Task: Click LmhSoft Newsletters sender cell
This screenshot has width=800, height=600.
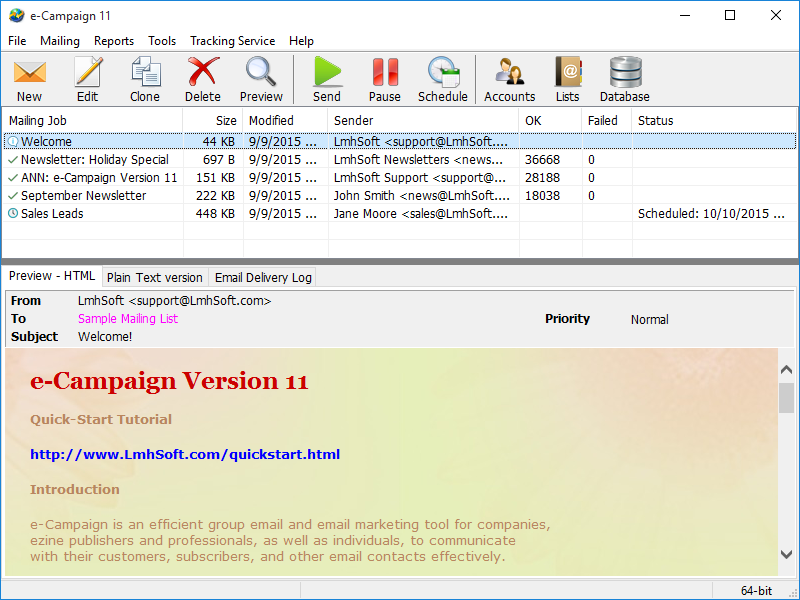Action: tap(418, 160)
